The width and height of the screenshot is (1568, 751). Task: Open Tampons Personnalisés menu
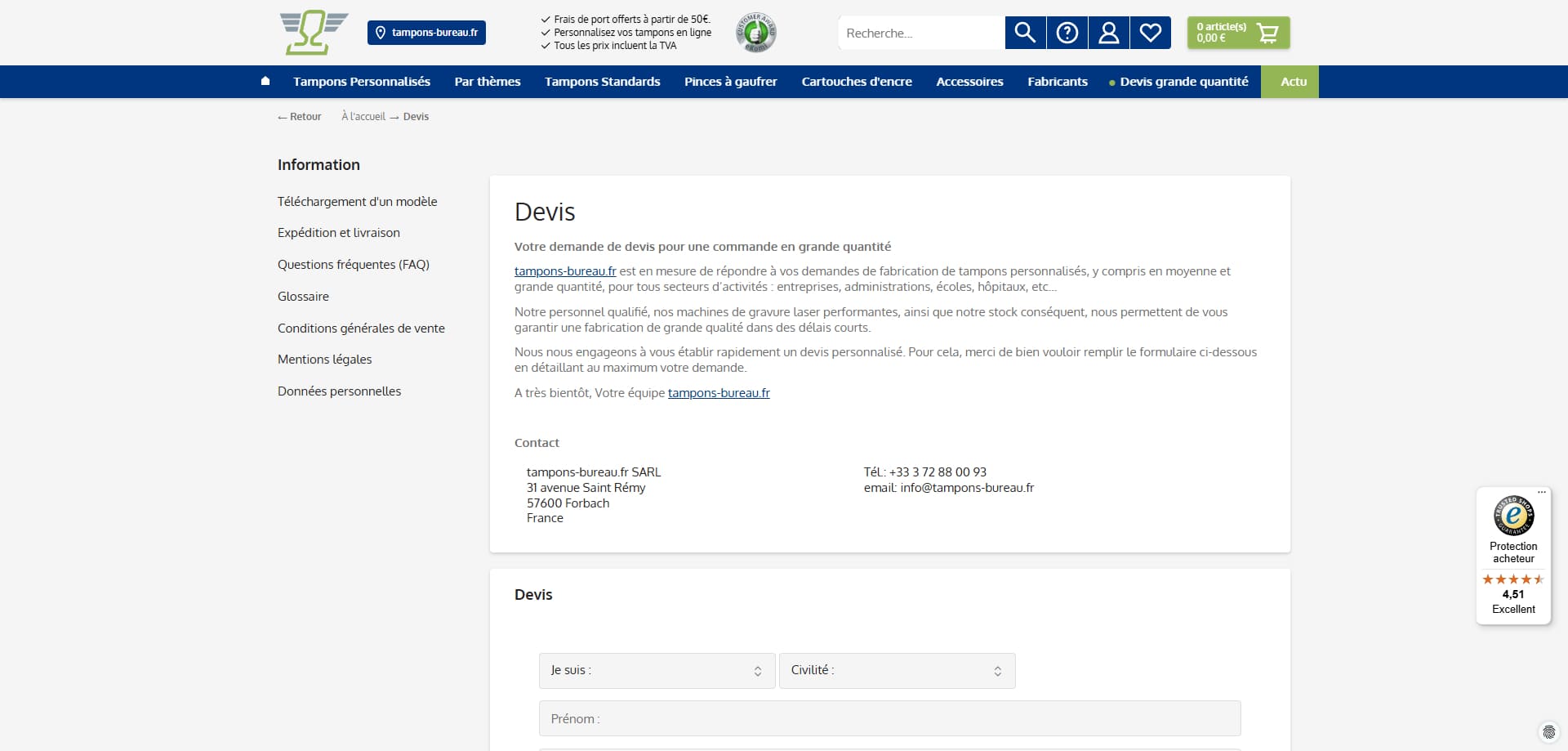coord(362,82)
